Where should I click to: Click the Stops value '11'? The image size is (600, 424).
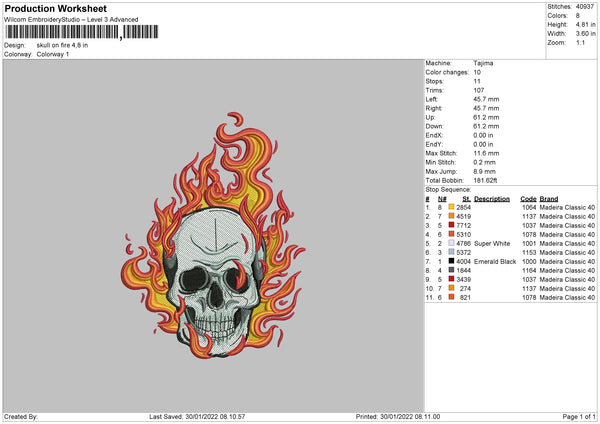pos(477,81)
